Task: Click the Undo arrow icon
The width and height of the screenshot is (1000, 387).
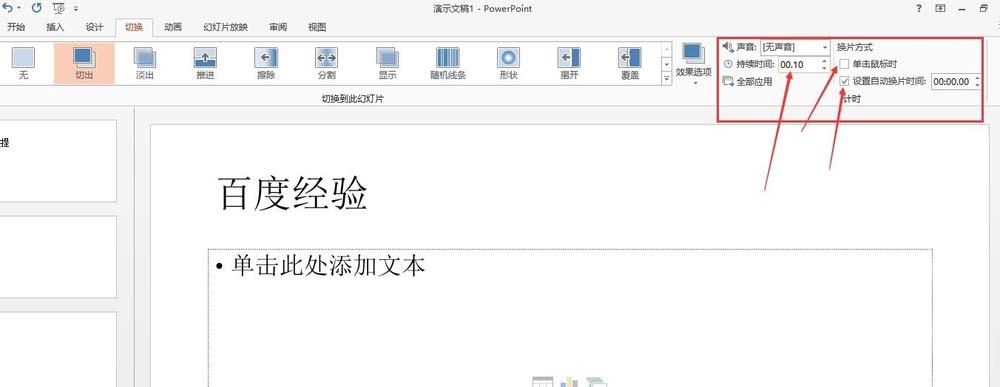Action: click(7, 8)
